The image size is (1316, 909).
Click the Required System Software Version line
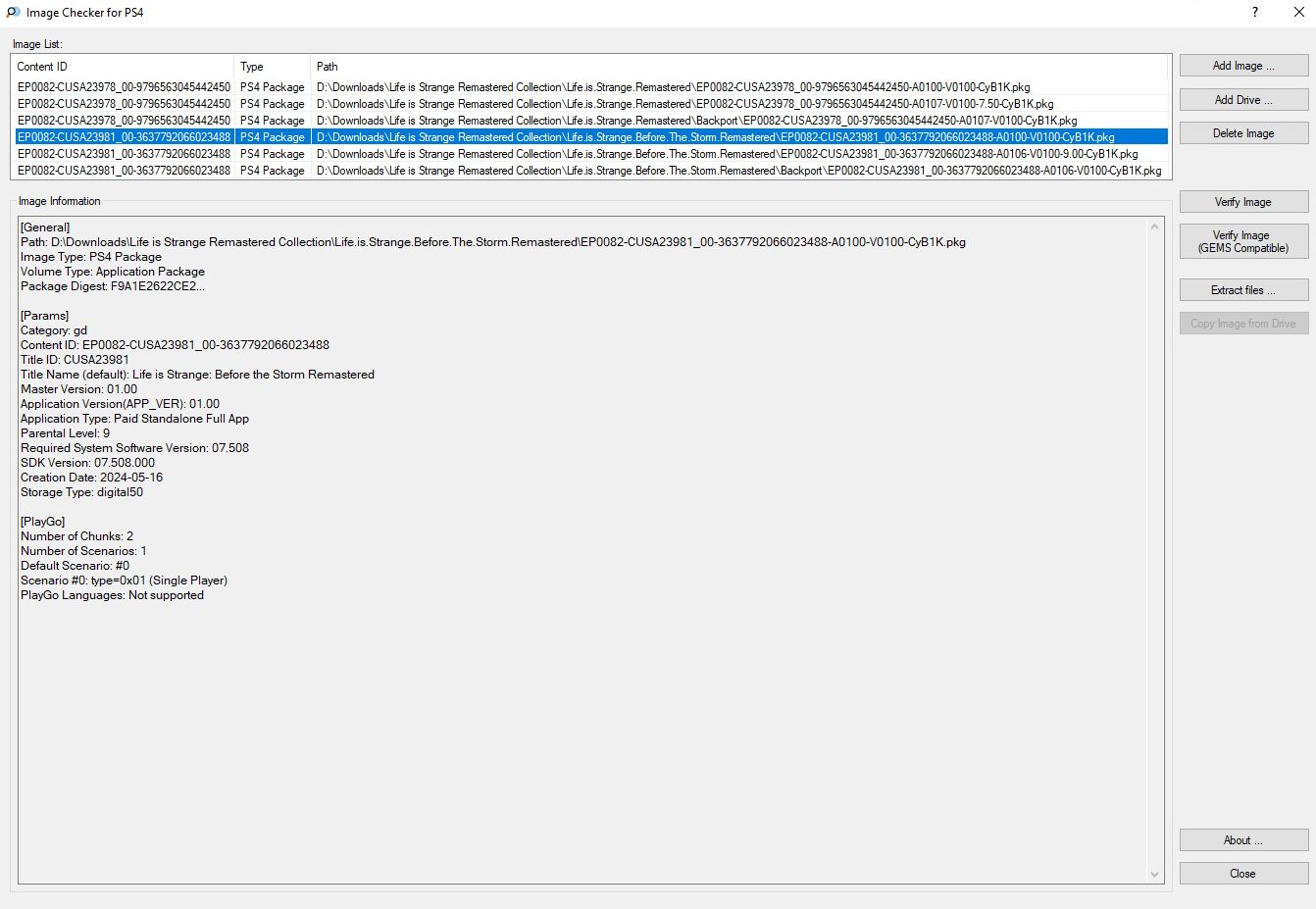[135, 448]
